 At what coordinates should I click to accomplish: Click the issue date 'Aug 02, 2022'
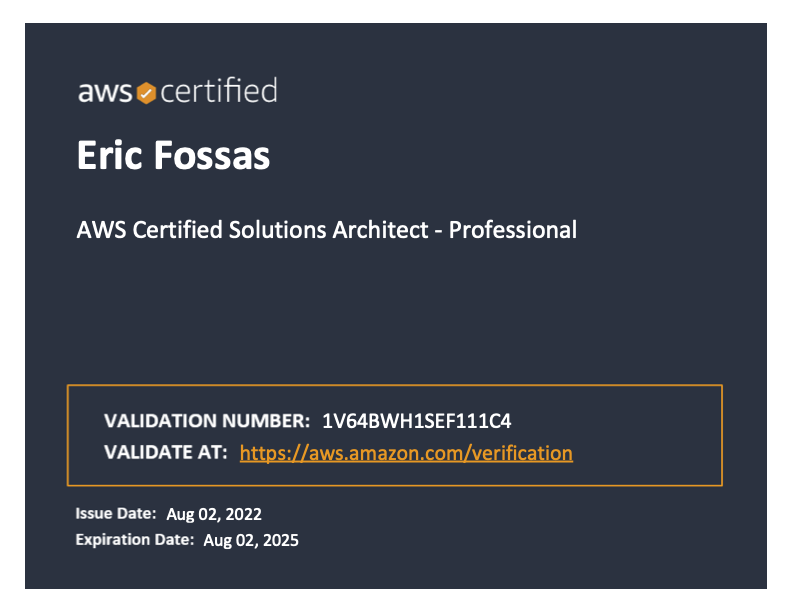(214, 514)
